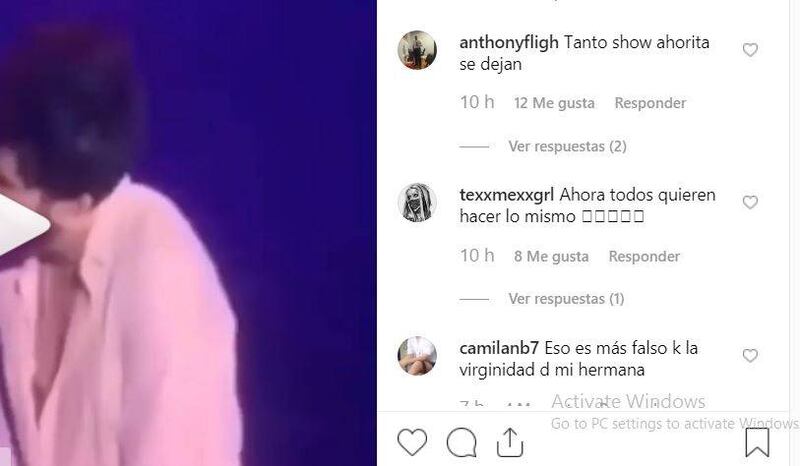Open the comment bubble icon
This screenshot has height=466, width=800.
pyautogui.click(x=462, y=442)
